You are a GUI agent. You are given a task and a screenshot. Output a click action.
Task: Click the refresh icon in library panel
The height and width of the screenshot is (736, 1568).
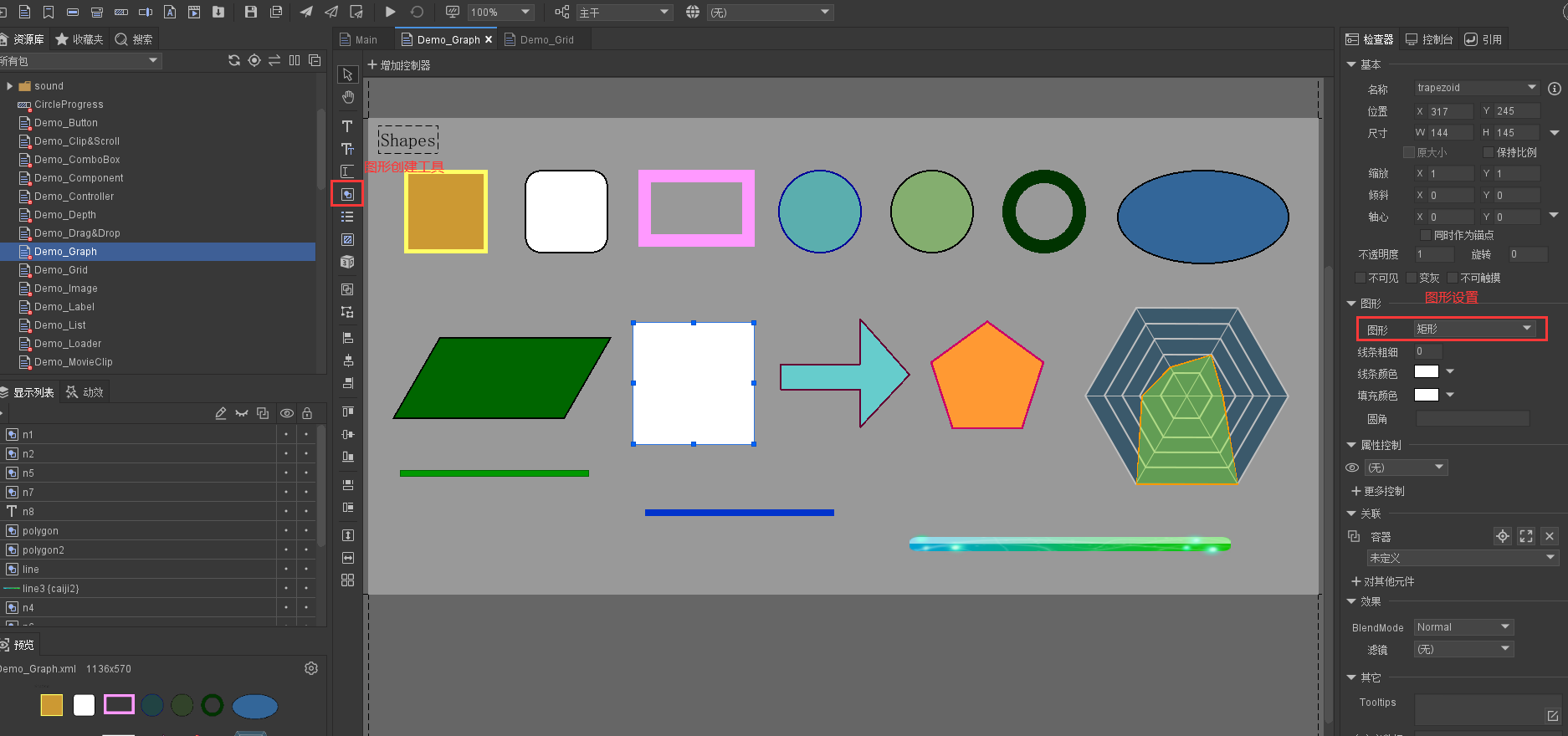234,60
